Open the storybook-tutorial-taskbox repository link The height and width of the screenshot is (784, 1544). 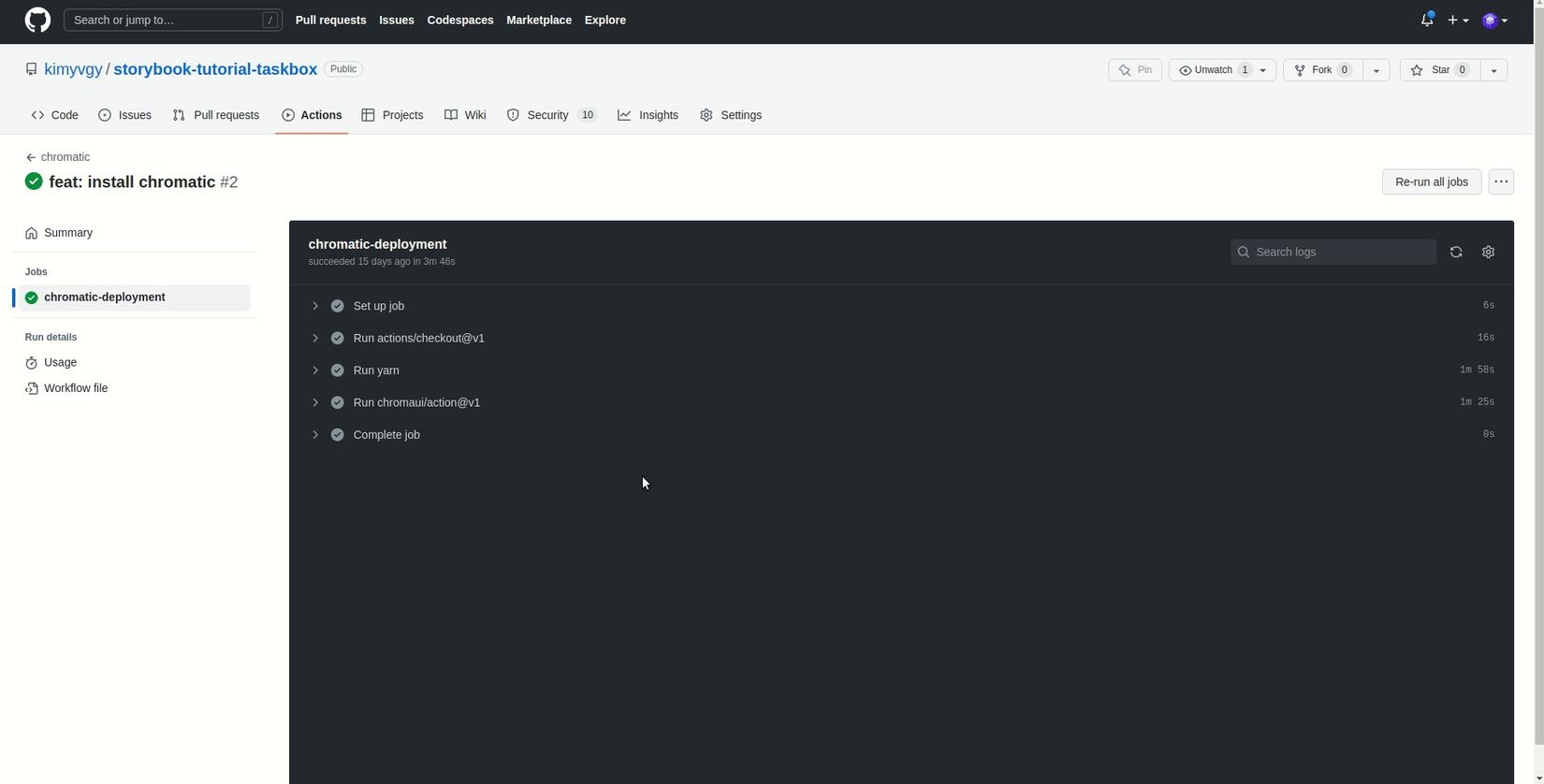tap(215, 69)
